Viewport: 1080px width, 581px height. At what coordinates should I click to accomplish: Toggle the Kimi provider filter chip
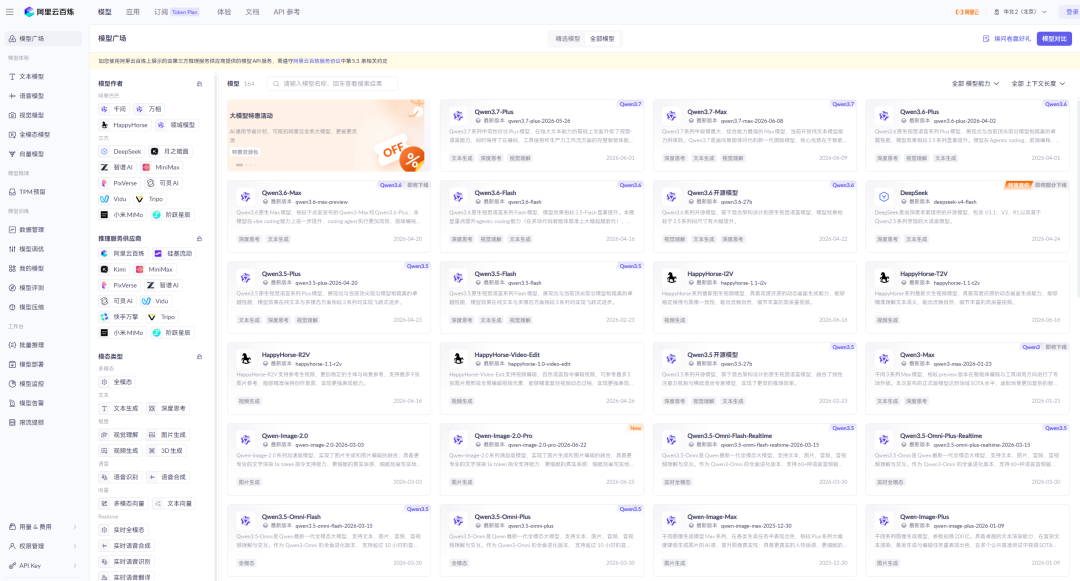pyautogui.click(x=114, y=270)
